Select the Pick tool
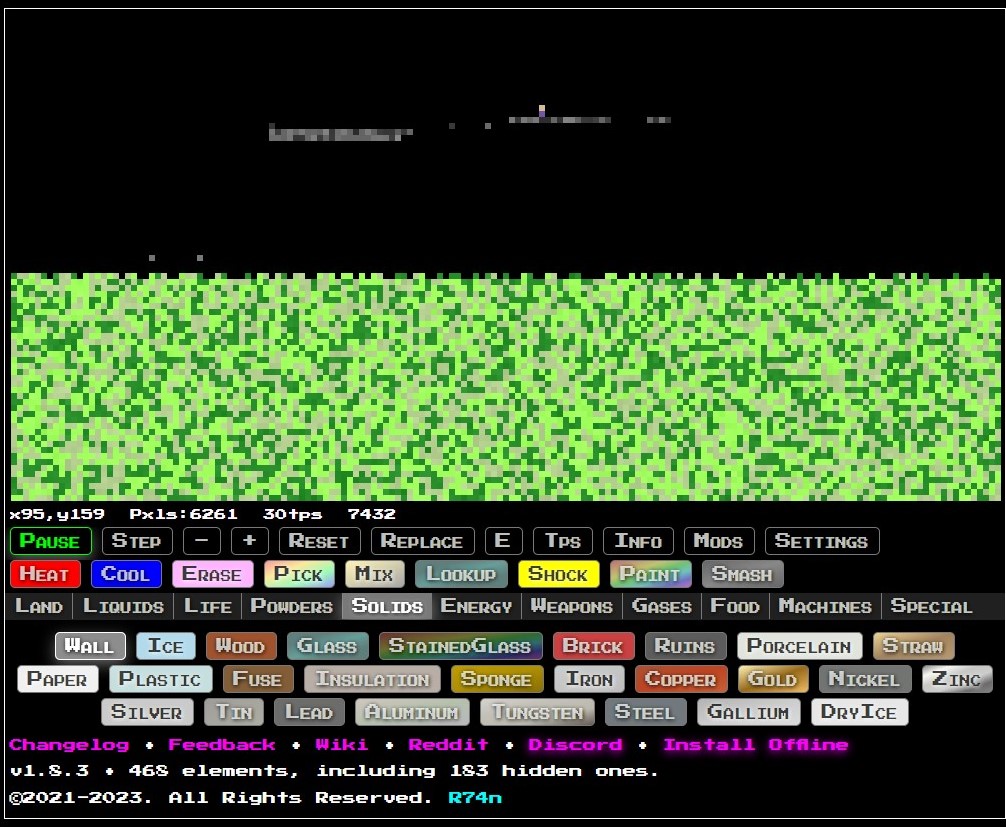1006x827 pixels. [298, 574]
